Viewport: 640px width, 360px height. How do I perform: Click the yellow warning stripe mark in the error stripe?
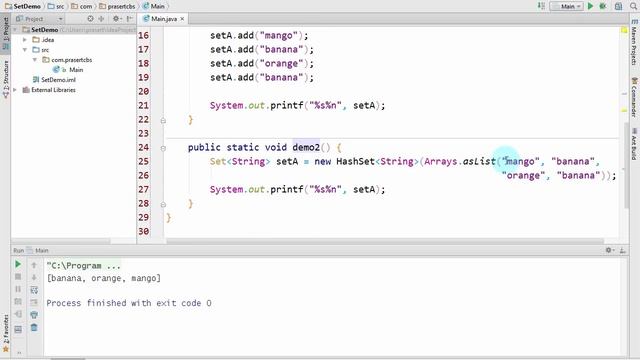(624, 110)
